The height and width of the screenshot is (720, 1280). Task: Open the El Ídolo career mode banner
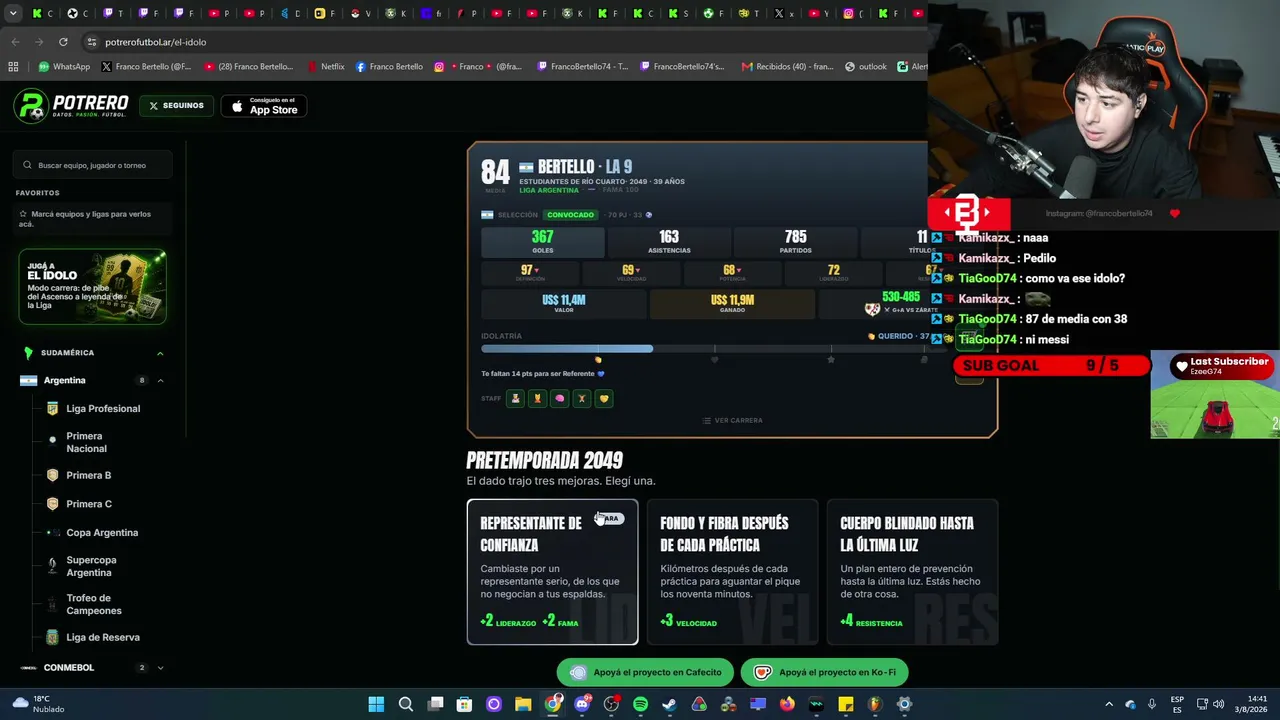click(92, 287)
